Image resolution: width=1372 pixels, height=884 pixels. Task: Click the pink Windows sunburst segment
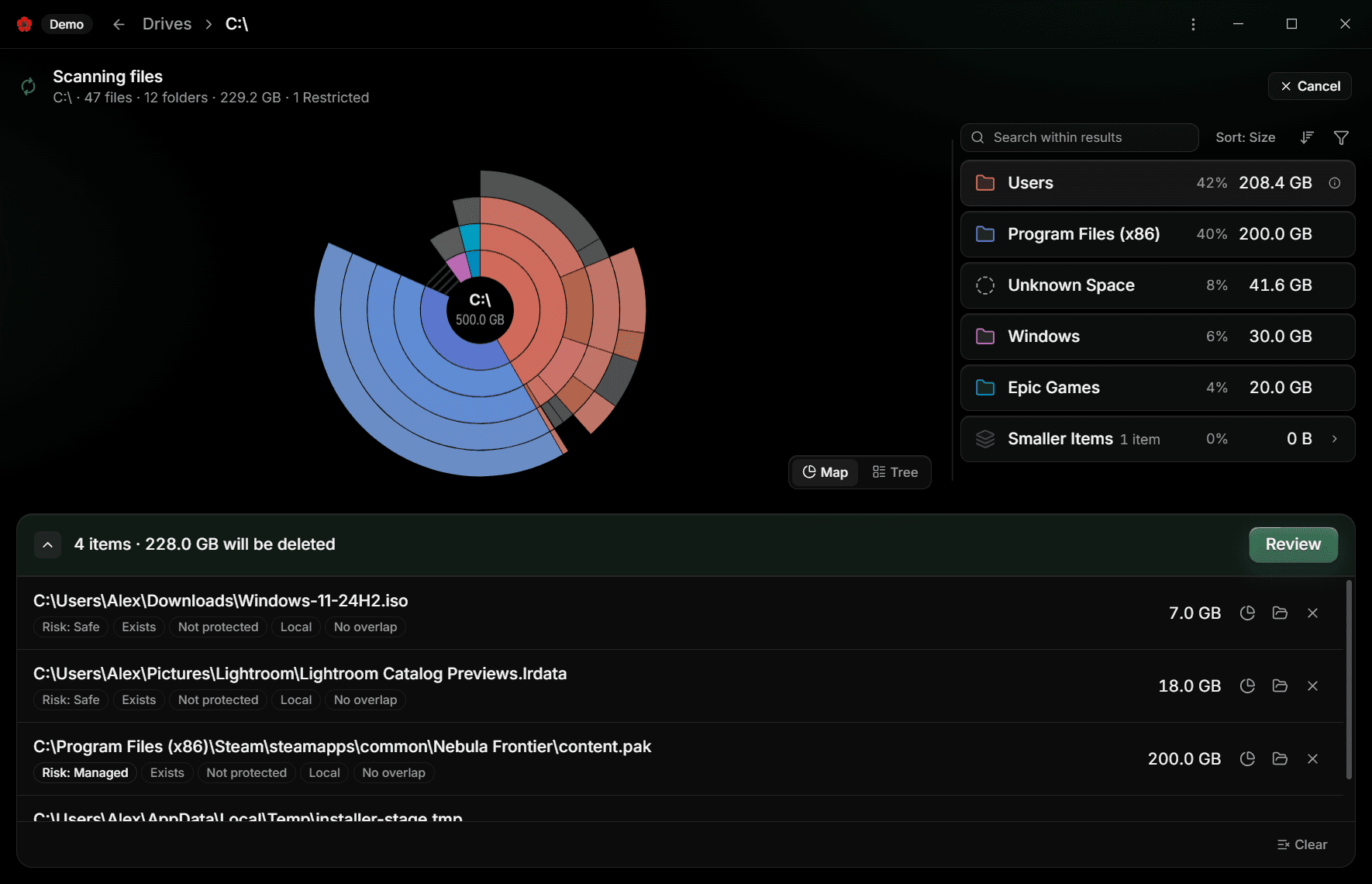click(459, 266)
